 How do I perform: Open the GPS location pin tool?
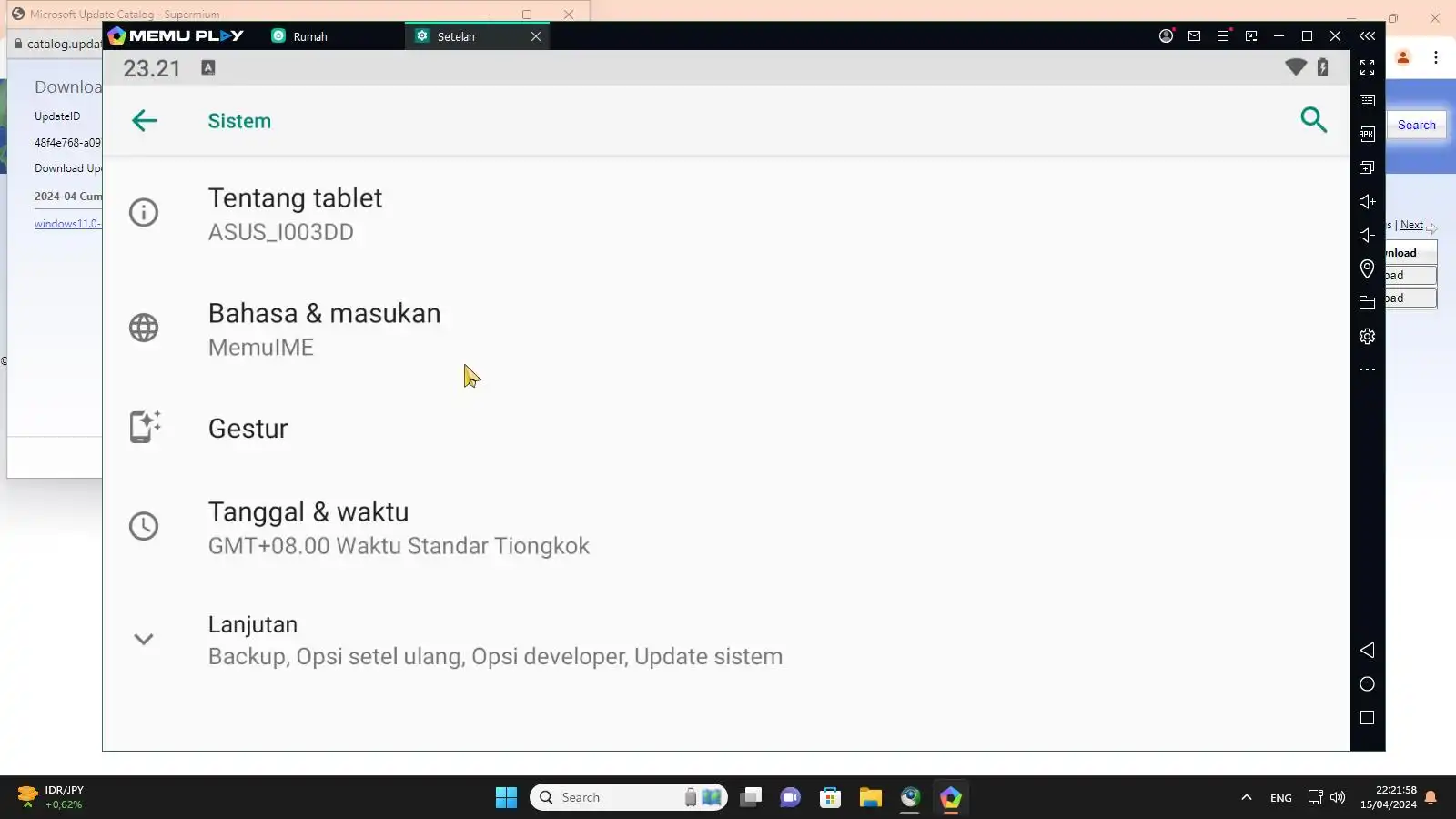tap(1367, 268)
